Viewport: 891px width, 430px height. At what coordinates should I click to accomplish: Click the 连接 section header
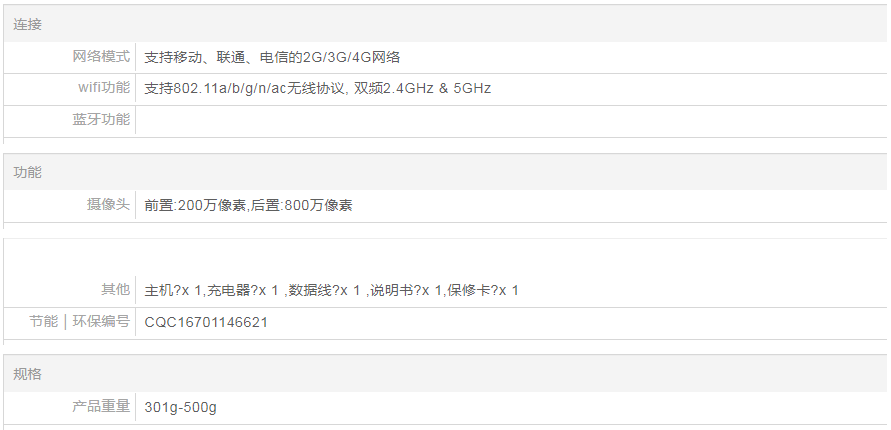point(28,24)
